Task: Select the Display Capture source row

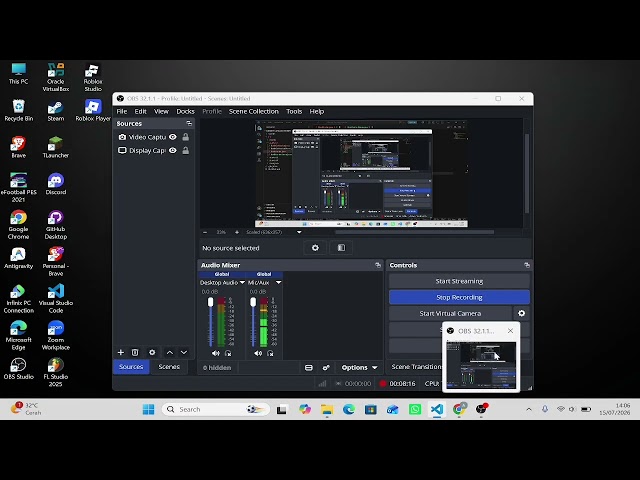Action: pyautogui.click(x=154, y=151)
